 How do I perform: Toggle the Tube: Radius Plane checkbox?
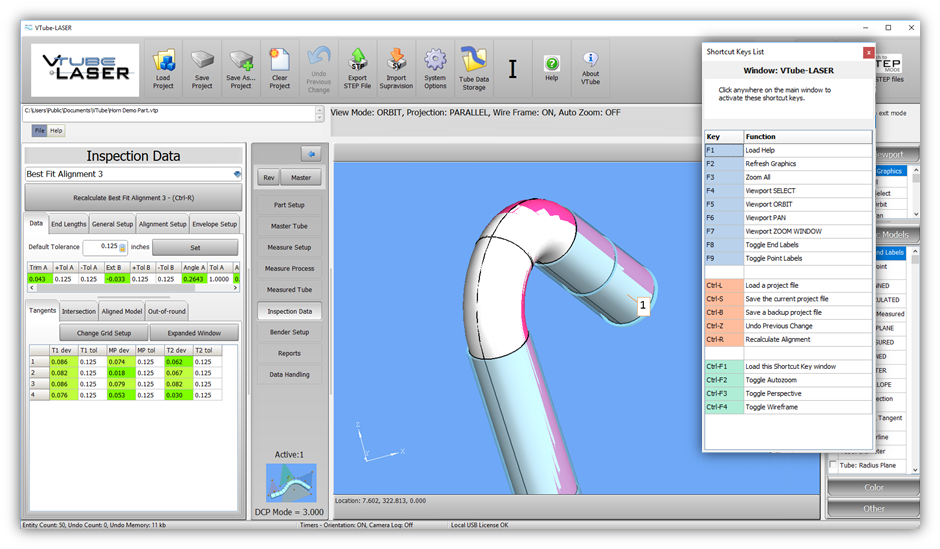point(832,466)
